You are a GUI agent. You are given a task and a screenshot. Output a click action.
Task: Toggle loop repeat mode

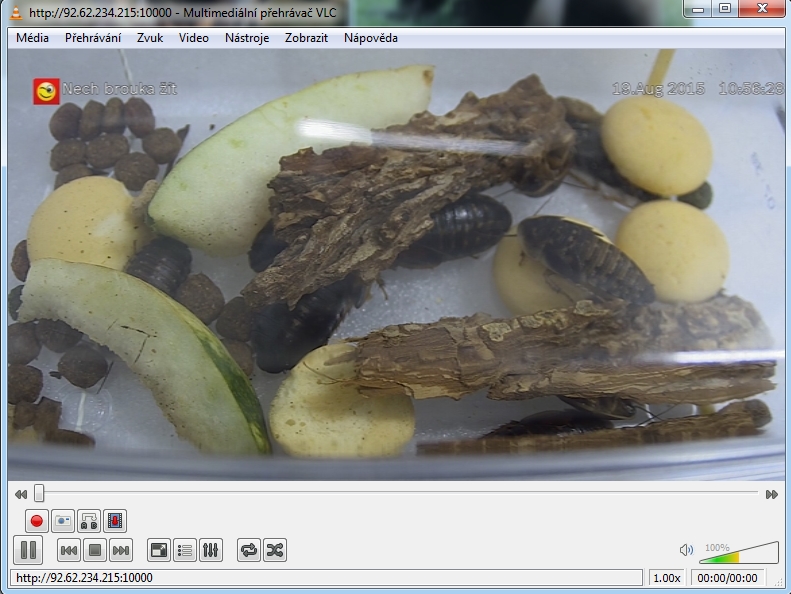249,550
